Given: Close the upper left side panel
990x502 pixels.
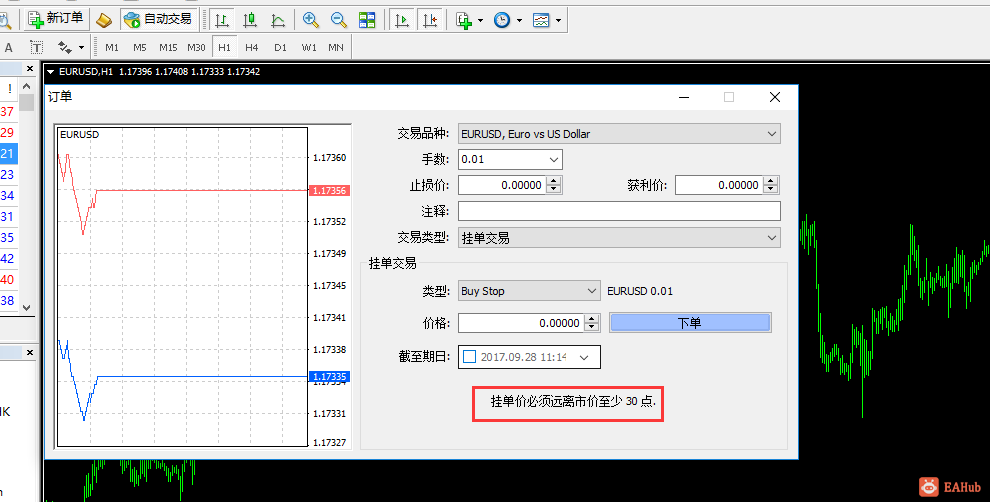Looking at the screenshot, I should (x=29, y=68).
